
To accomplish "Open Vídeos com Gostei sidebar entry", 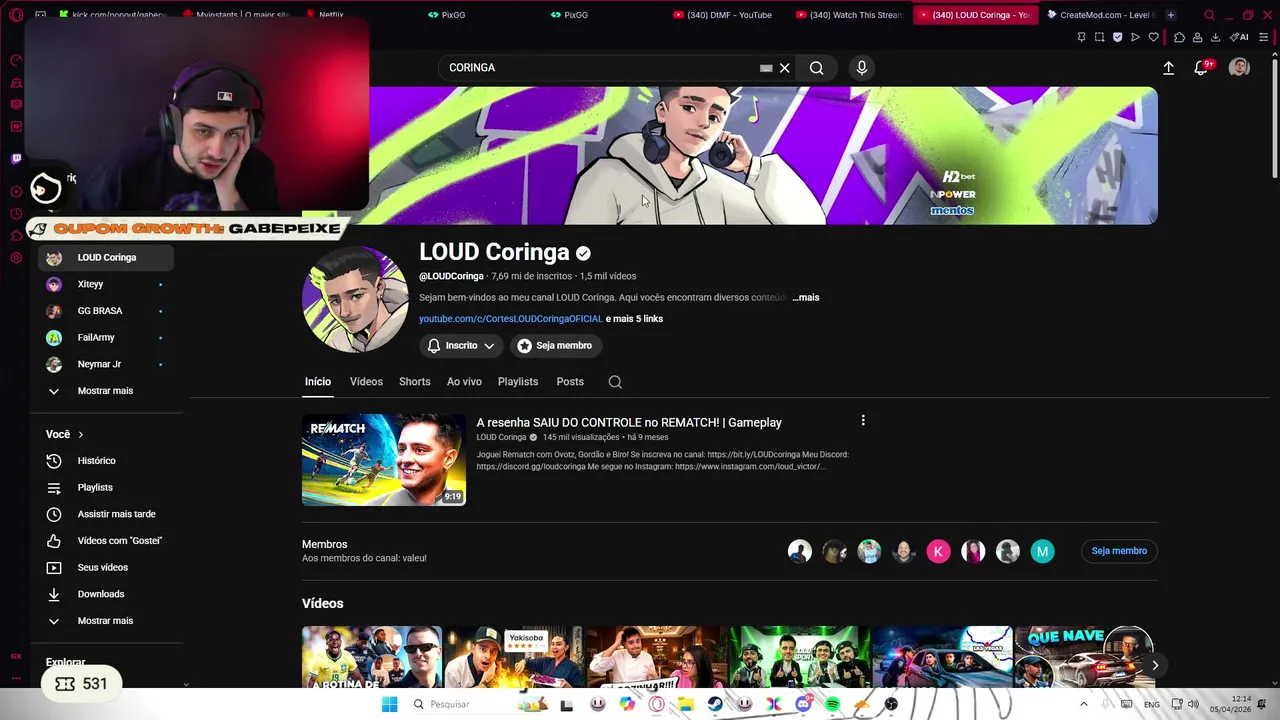I will [106, 541].
